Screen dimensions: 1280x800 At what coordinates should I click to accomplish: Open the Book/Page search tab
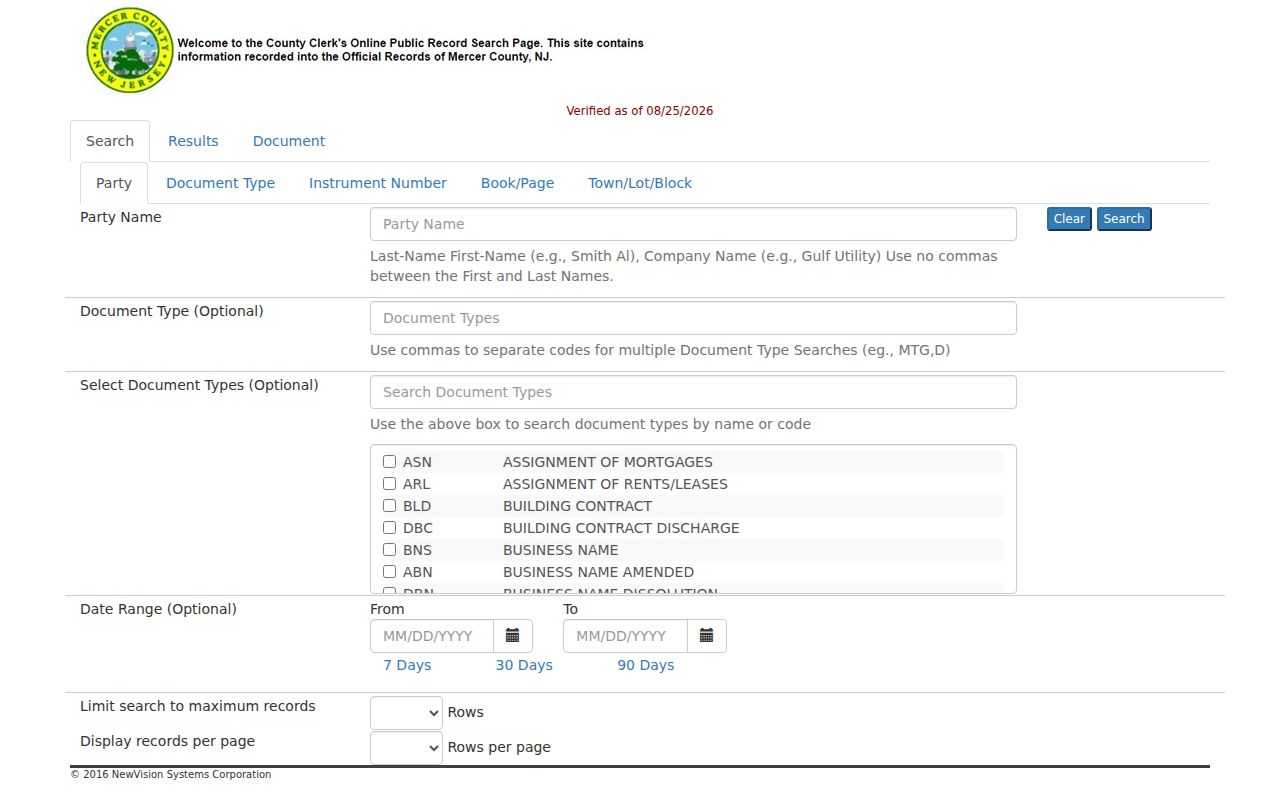[x=517, y=183]
